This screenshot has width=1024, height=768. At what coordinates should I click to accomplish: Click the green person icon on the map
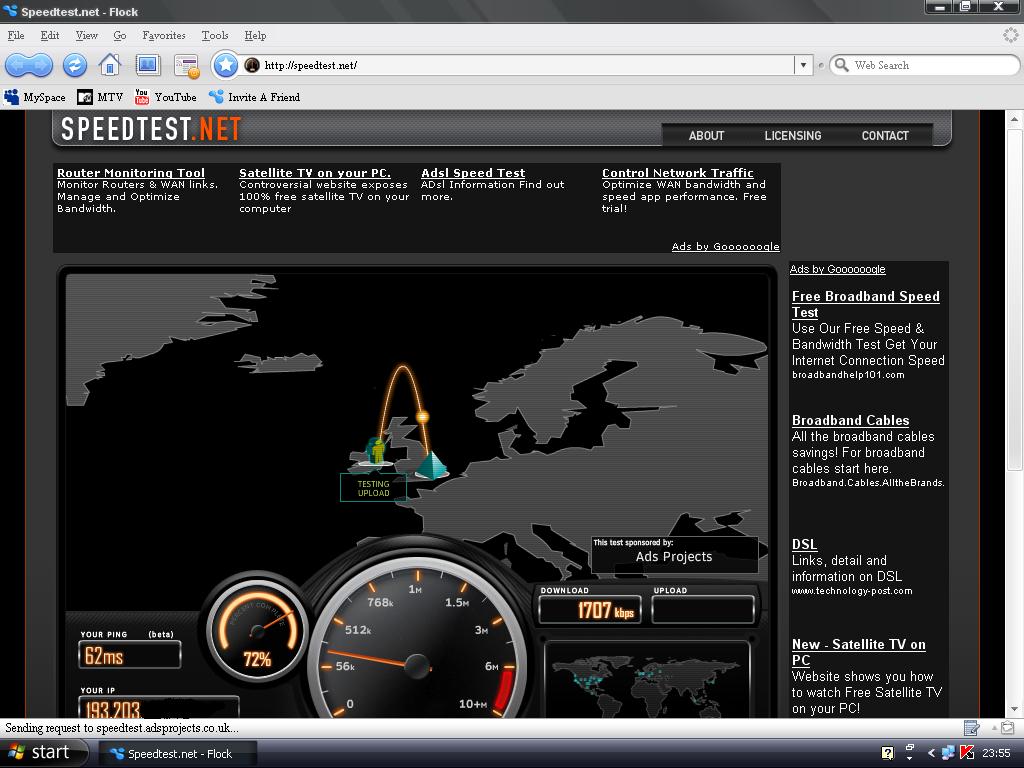pyautogui.click(x=375, y=451)
